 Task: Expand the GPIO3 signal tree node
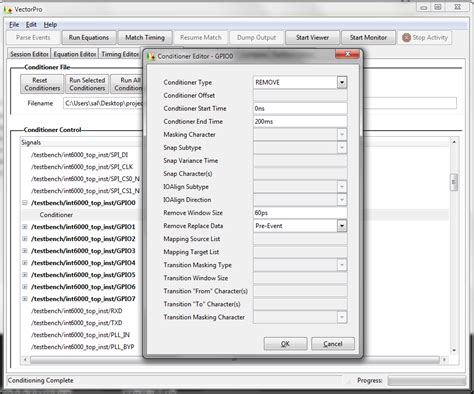click(25, 251)
